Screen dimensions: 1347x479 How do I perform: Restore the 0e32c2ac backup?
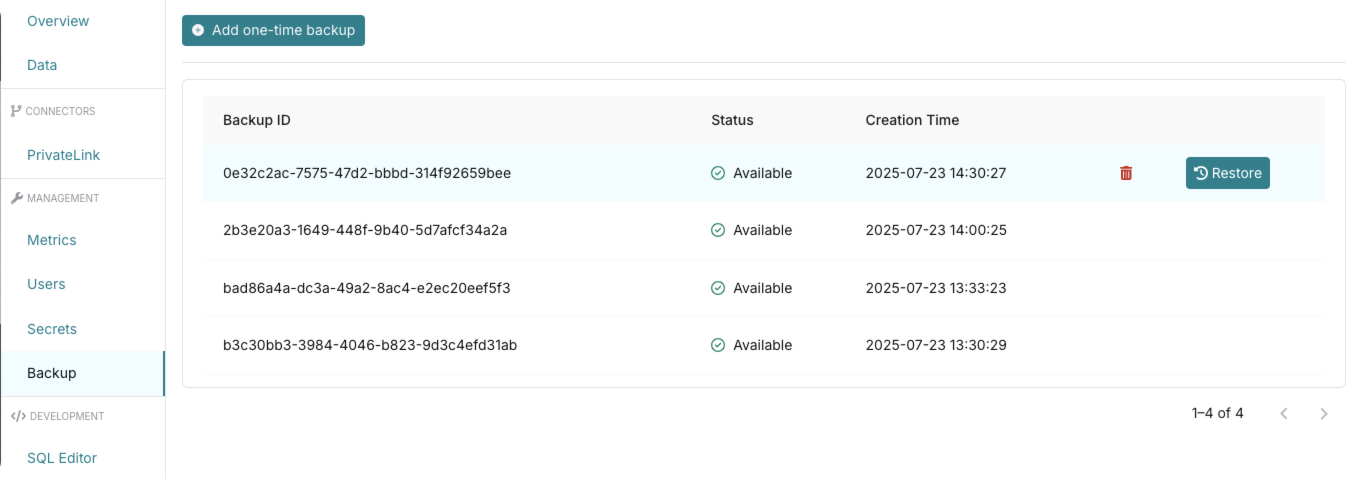click(1228, 173)
